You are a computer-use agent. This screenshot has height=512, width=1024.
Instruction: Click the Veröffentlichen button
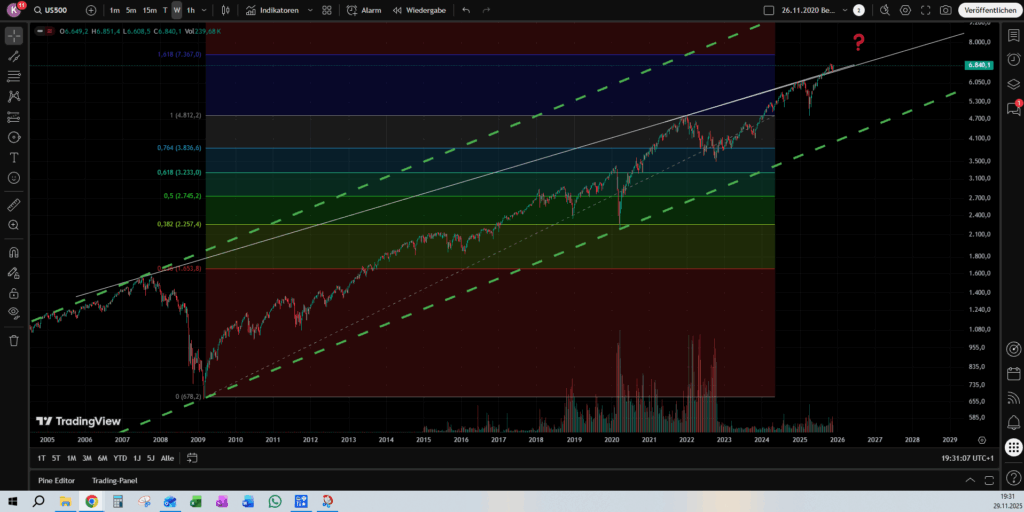pos(988,10)
